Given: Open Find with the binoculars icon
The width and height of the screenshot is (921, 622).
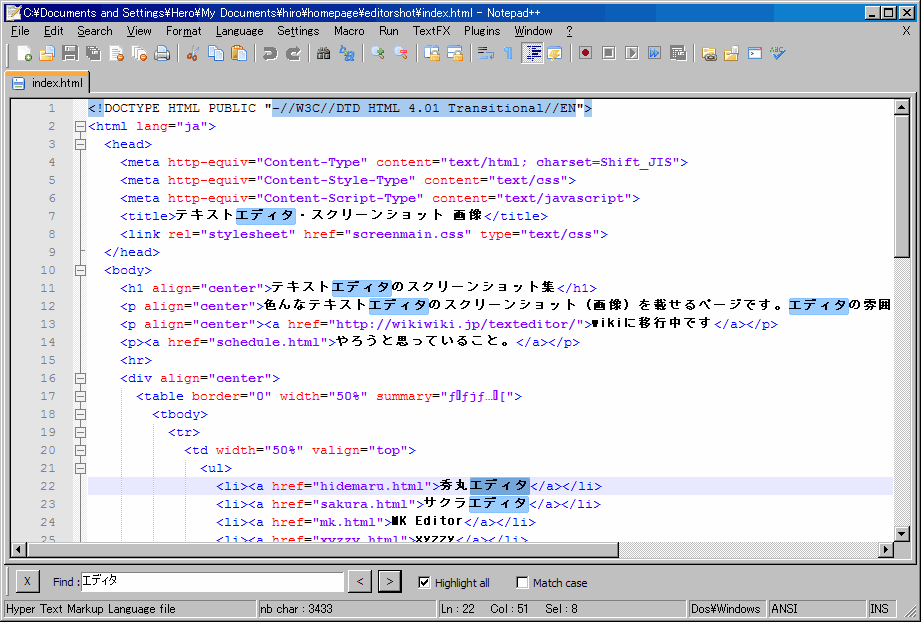Looking at the screenshot, I should tap(323, 53).
